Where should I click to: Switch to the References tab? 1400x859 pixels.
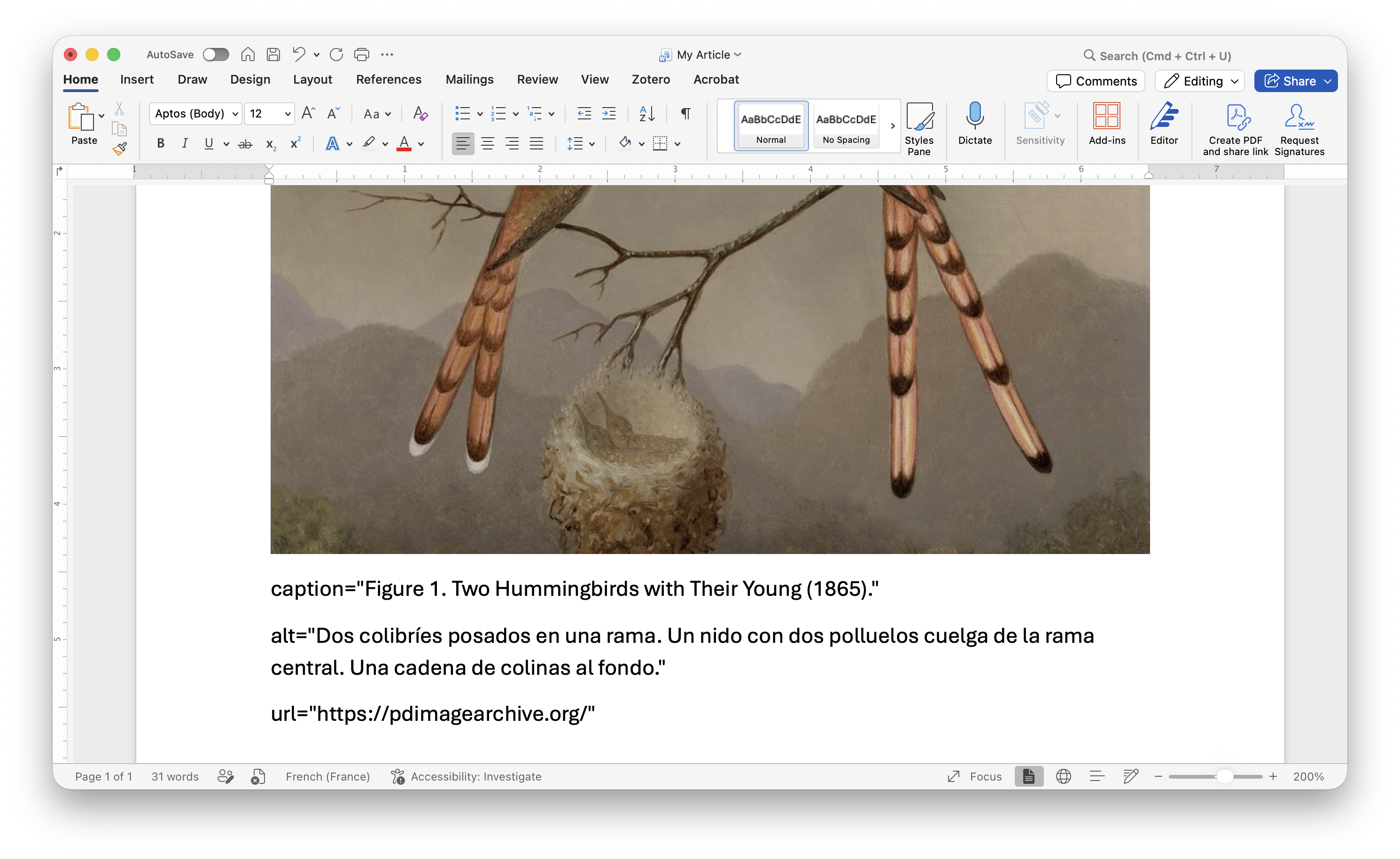pos(389,79)
